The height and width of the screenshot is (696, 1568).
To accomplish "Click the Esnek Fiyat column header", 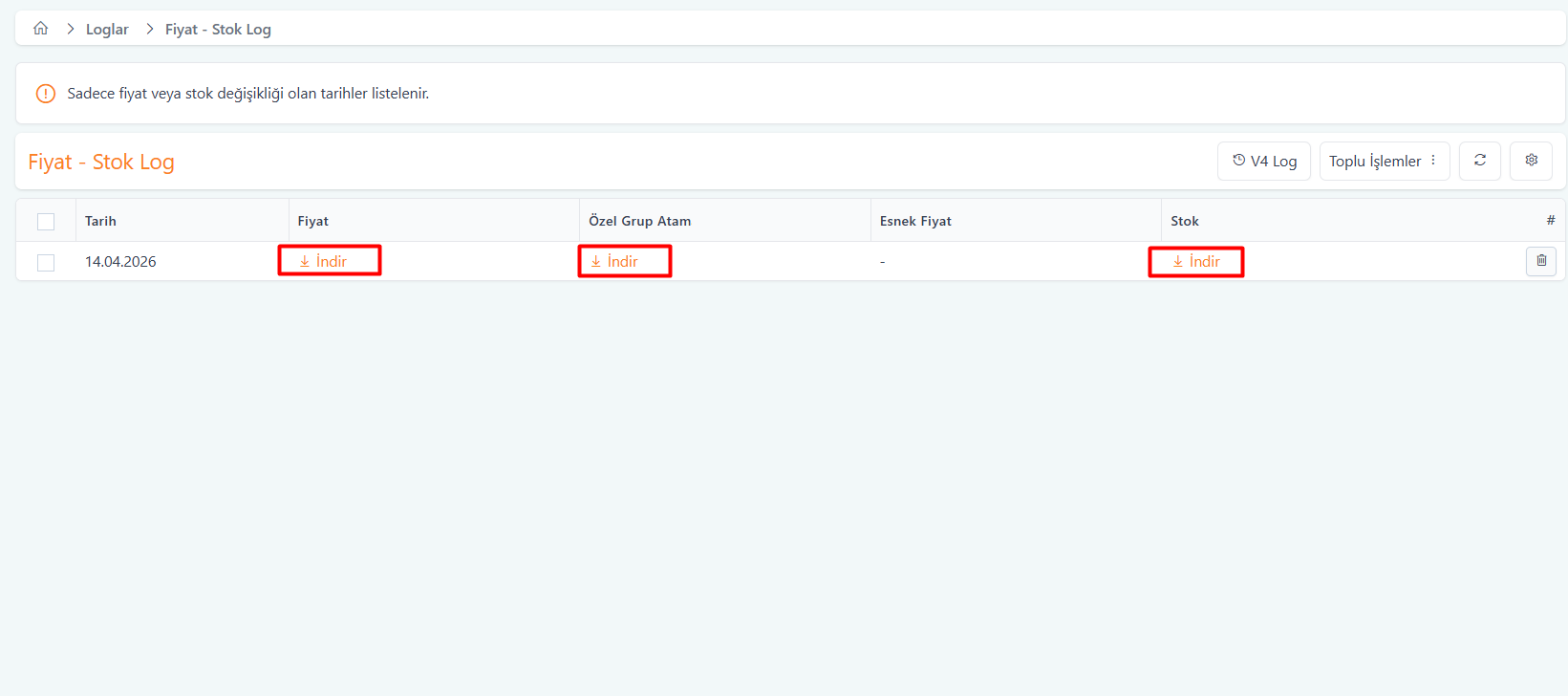I will [914, 221].
